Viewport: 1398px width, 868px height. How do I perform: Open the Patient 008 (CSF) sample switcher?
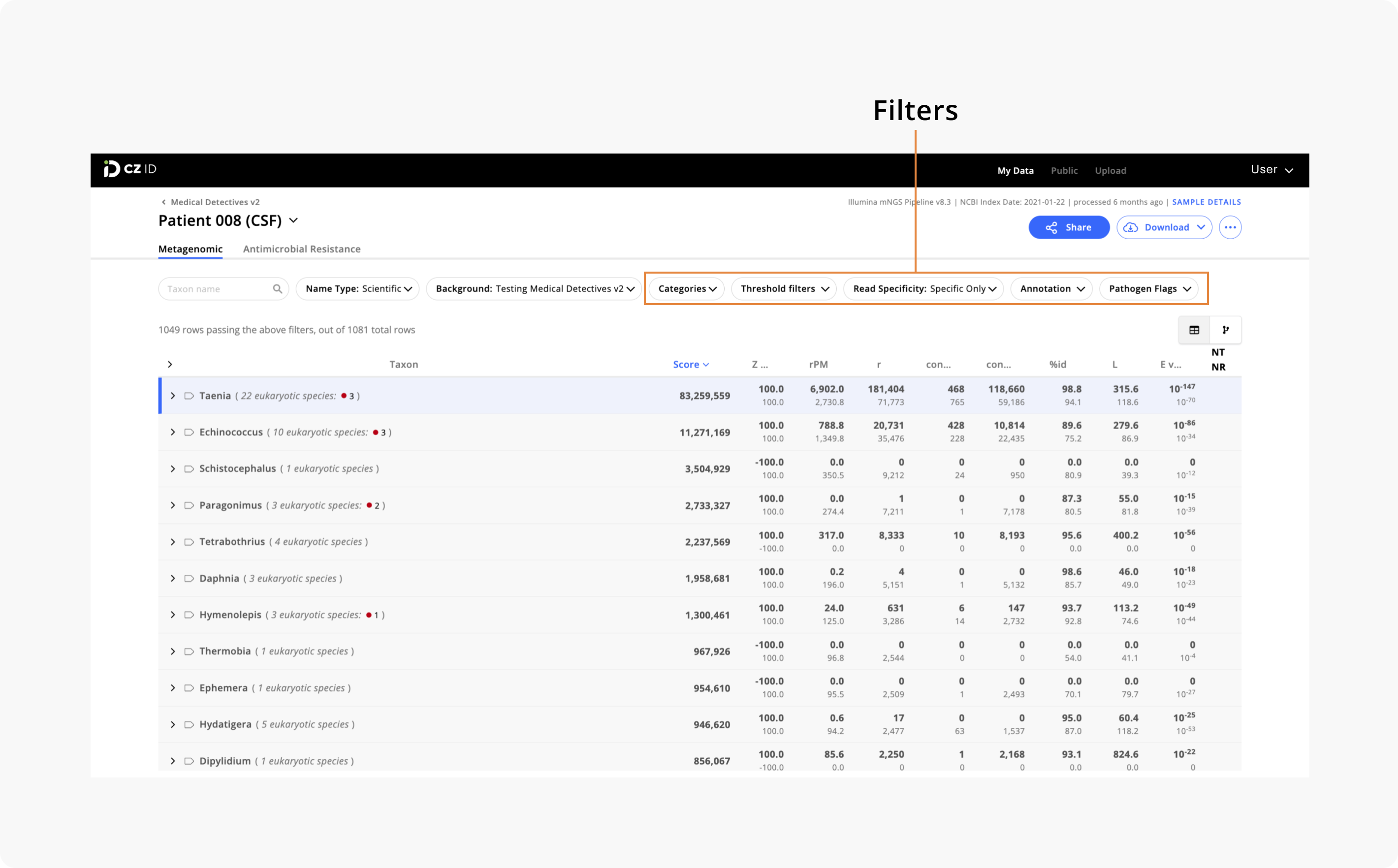293,220
